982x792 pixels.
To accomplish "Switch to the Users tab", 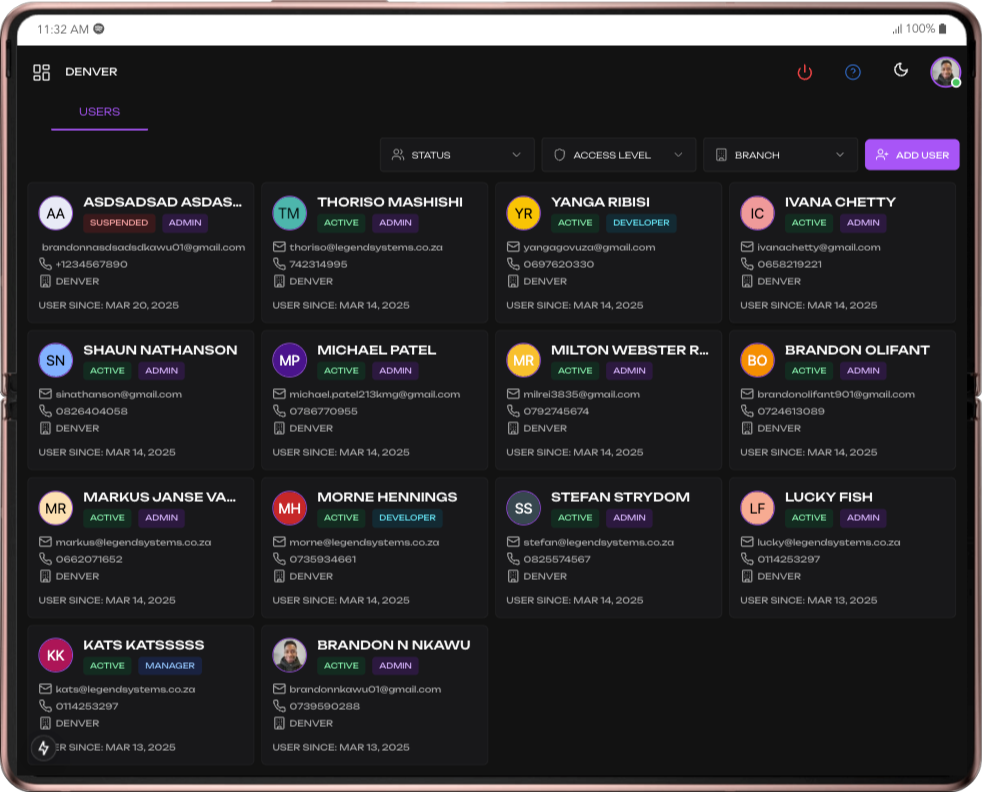I will (99, 112).
